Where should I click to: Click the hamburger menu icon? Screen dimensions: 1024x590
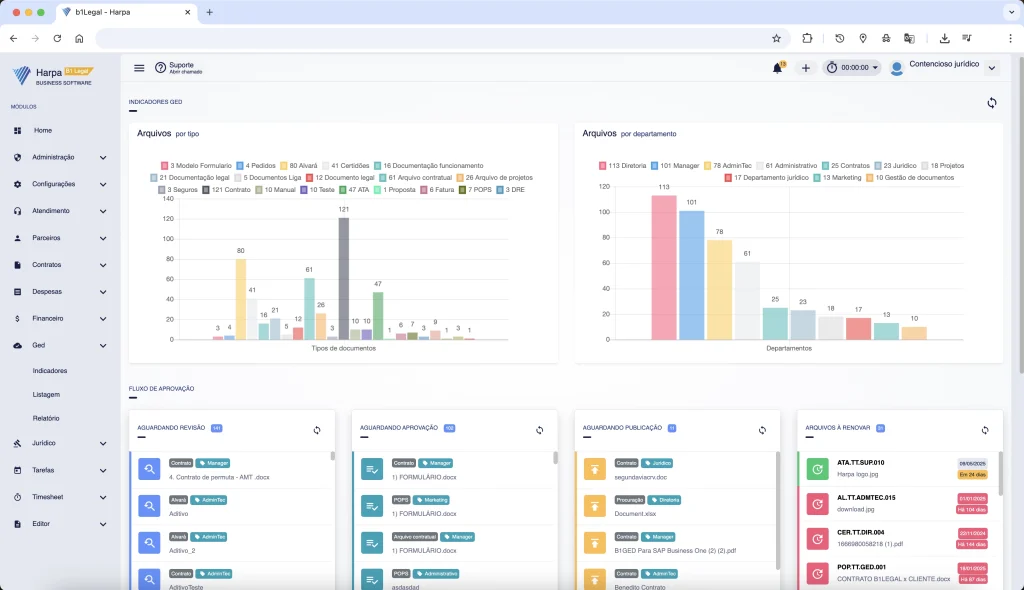(x=139, y=68)
